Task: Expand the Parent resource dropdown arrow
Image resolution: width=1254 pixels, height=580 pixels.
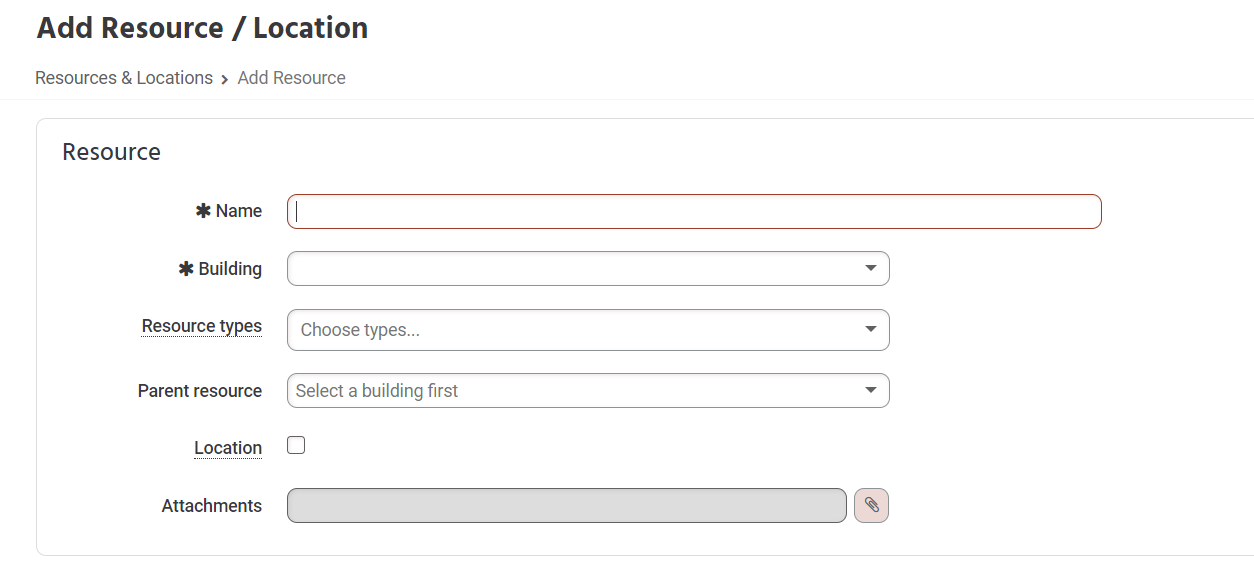Action: point(871,390)
